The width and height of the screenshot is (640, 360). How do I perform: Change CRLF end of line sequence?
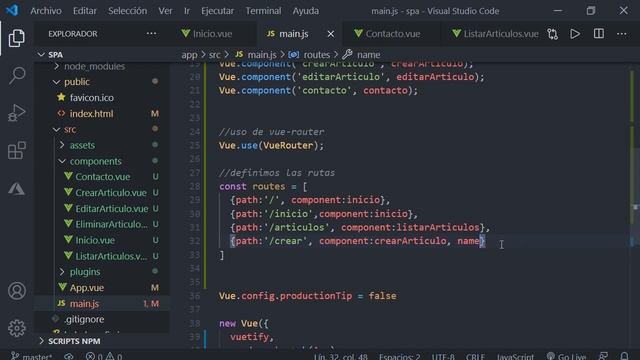tap(475, 356)
